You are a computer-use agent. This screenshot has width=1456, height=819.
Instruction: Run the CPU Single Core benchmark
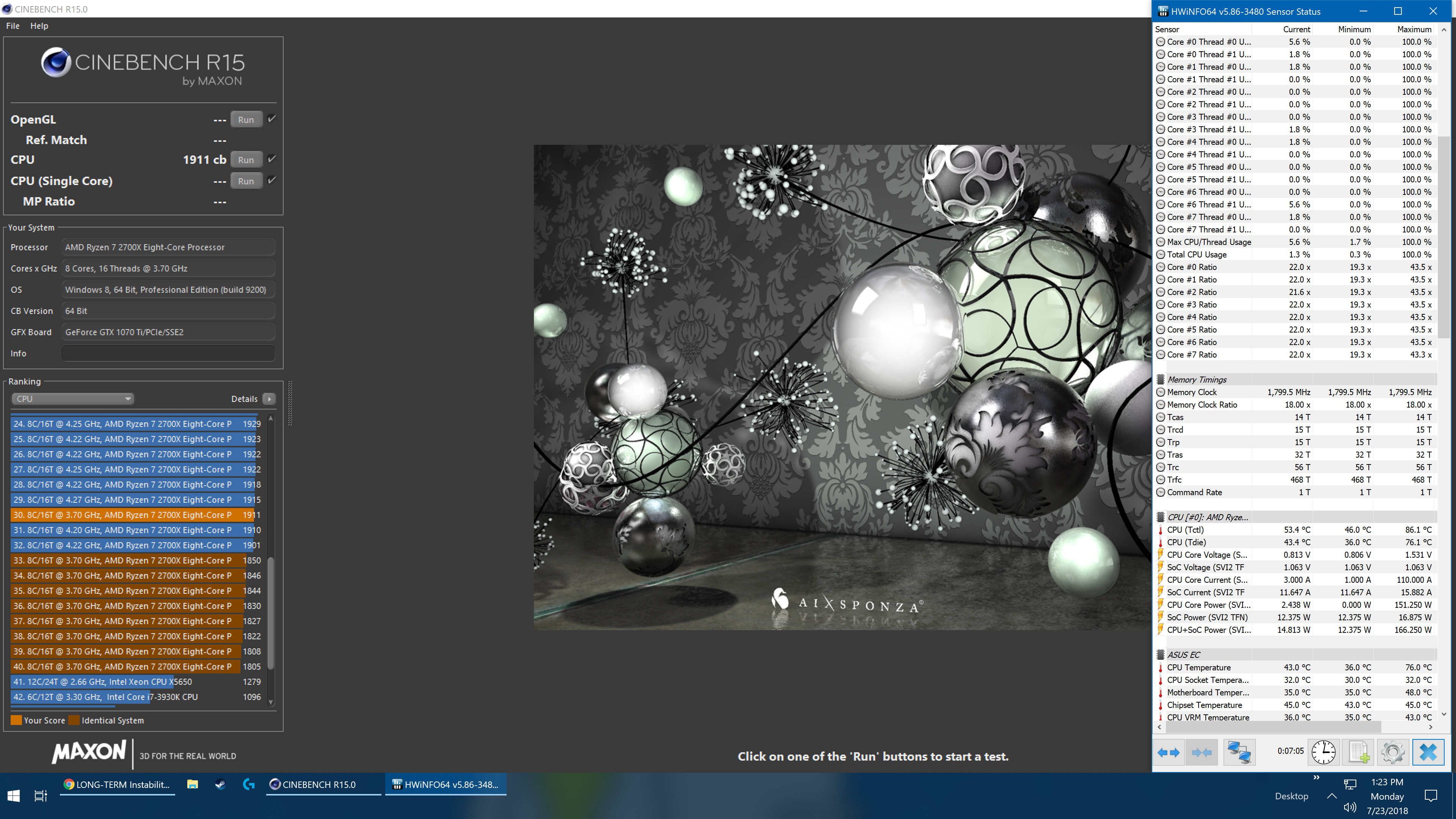coord(246,181)
